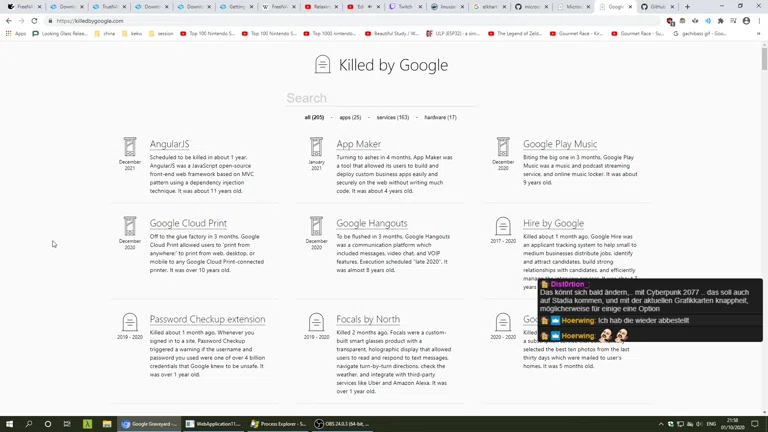This screenshot has height=432, width=768.
Task: Switch to the Twitch browser tab
Action: point(402,6)
